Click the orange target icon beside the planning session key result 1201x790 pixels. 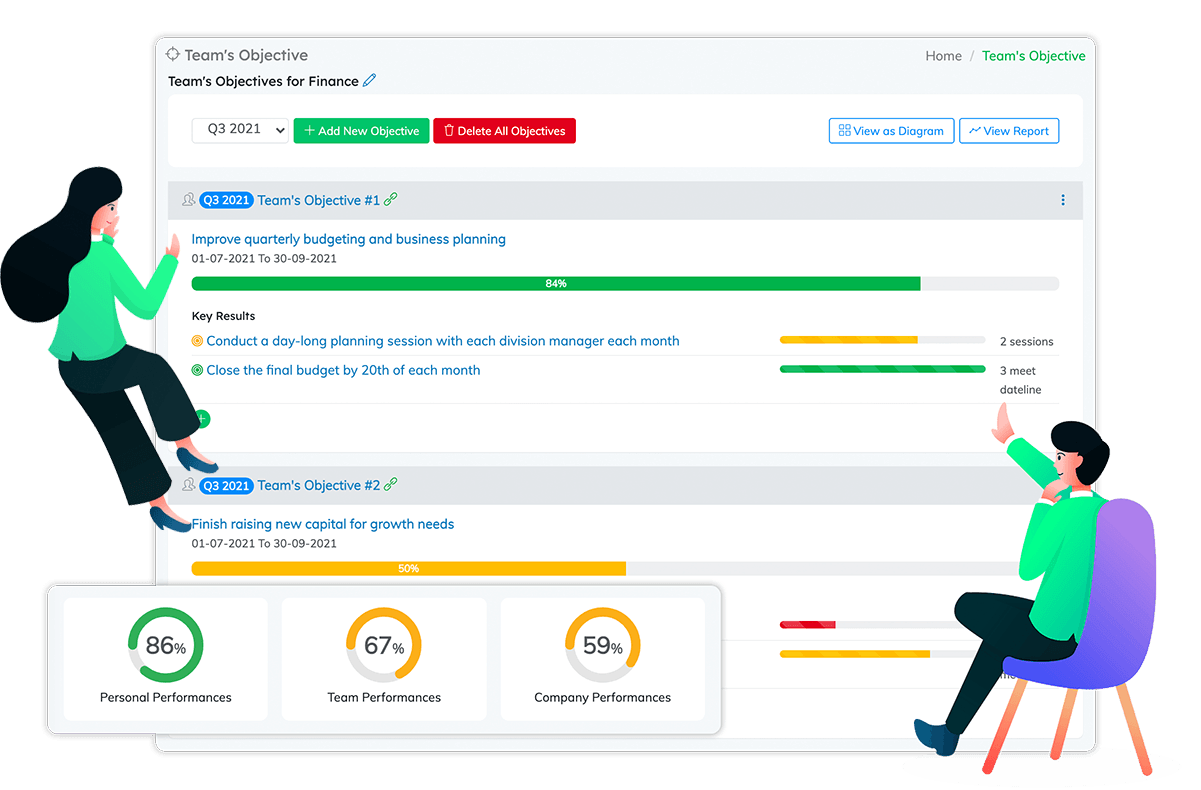coord(197,341)
